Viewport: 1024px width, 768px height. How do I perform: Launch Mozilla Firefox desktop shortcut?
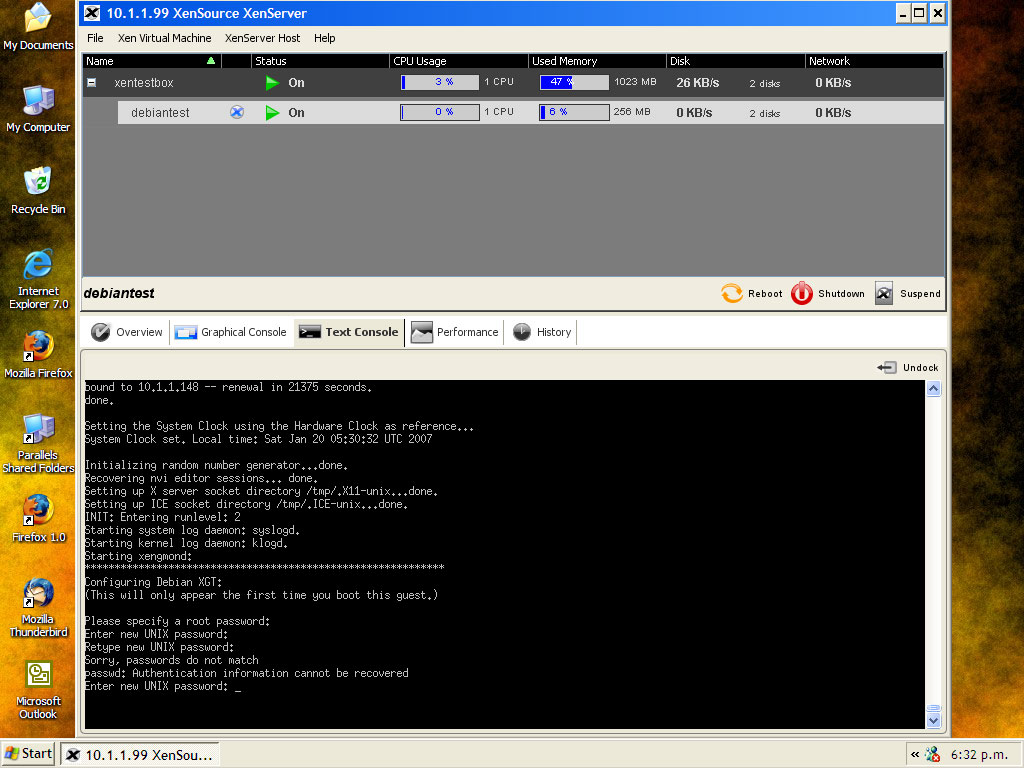(x=38, y=355)
